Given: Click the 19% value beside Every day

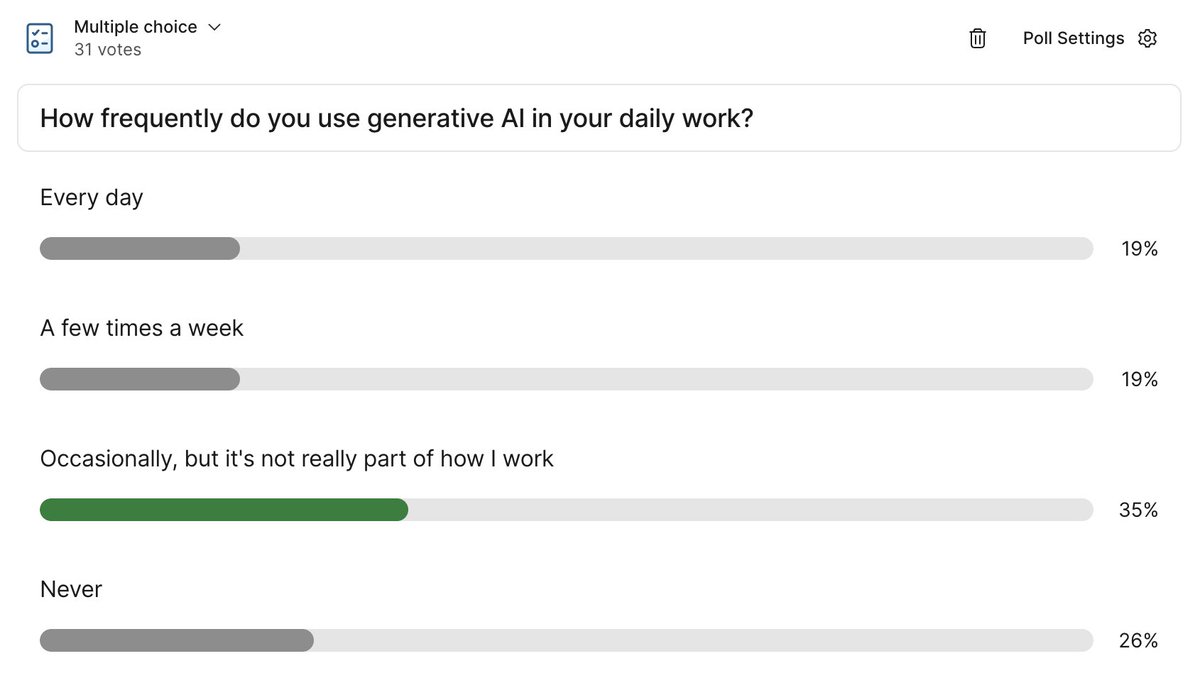Looking at the screenshot, I should (1140, 248).
